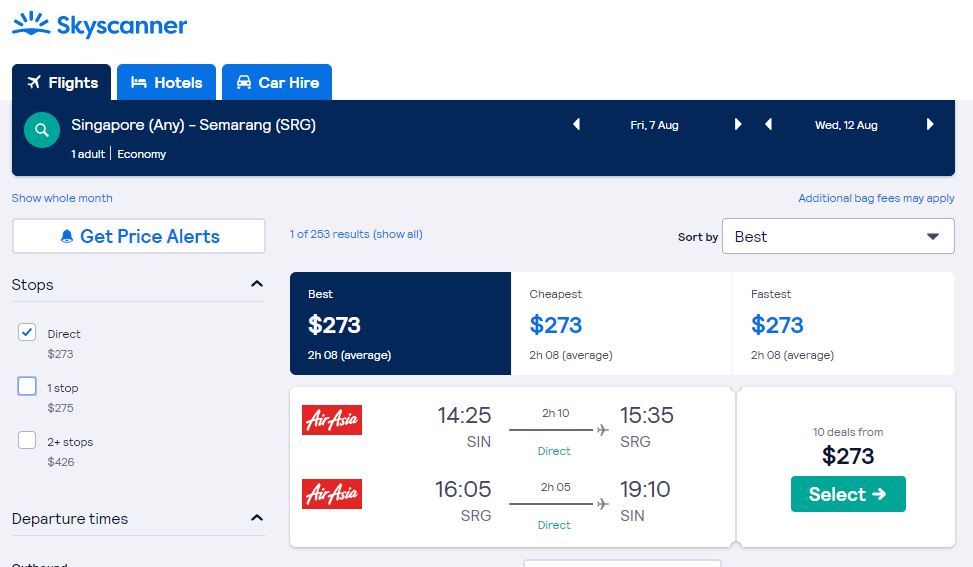Uncheck the Direct stops checkbox
973x567 pixels.
click(x=28, y=333)
